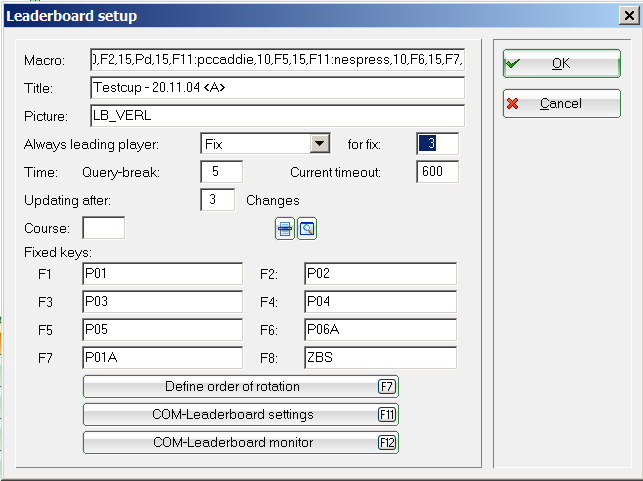Open COM-Leaderboard settings
643x481 pixels.
click(240, 414)
